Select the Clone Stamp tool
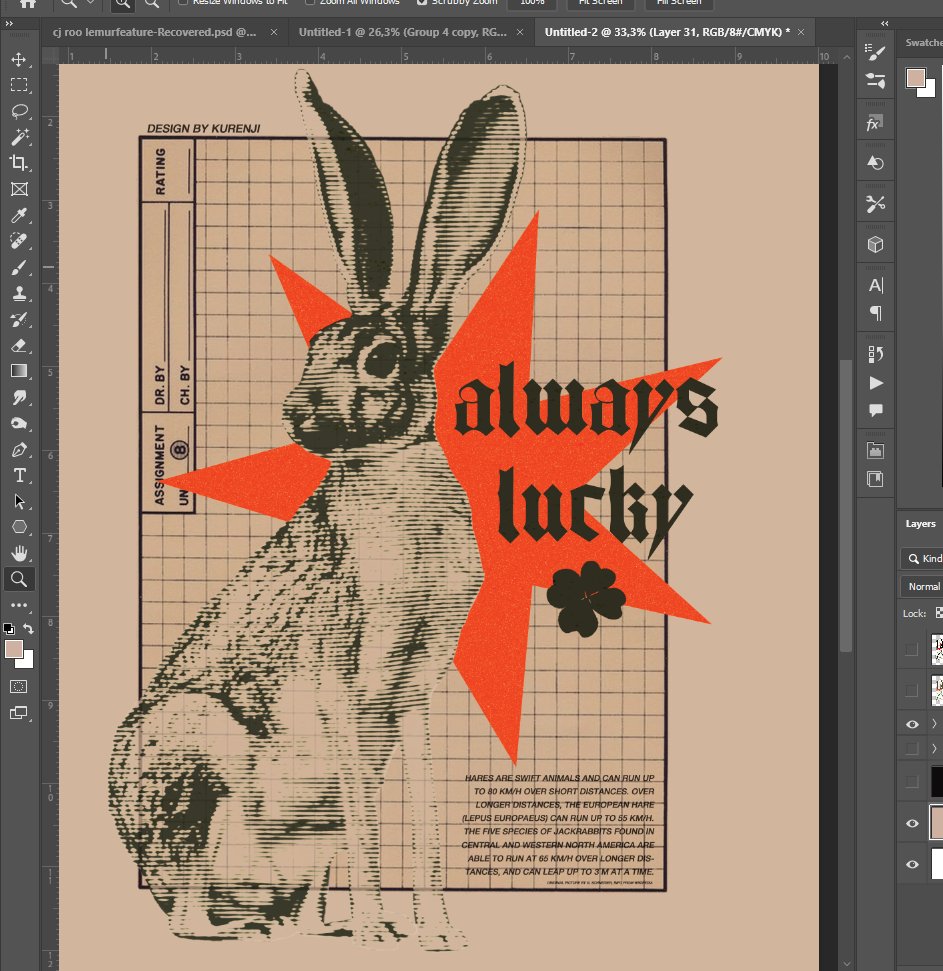This screenshot has width=943, height=971. coord(19,294)
